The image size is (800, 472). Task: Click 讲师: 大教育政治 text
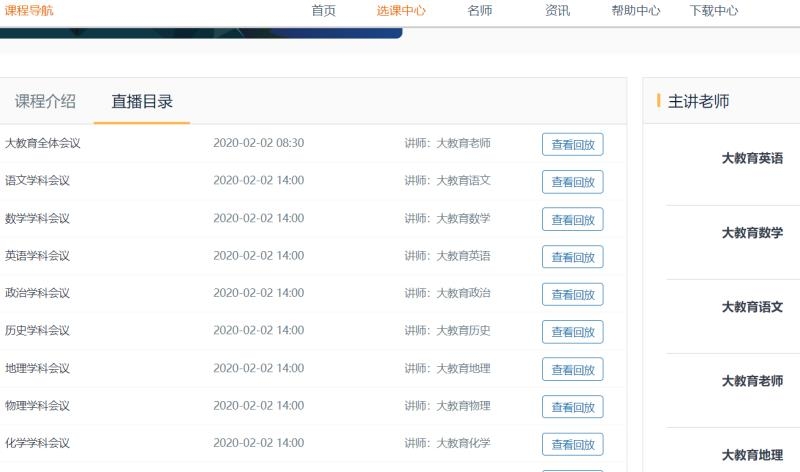point(447,293)
